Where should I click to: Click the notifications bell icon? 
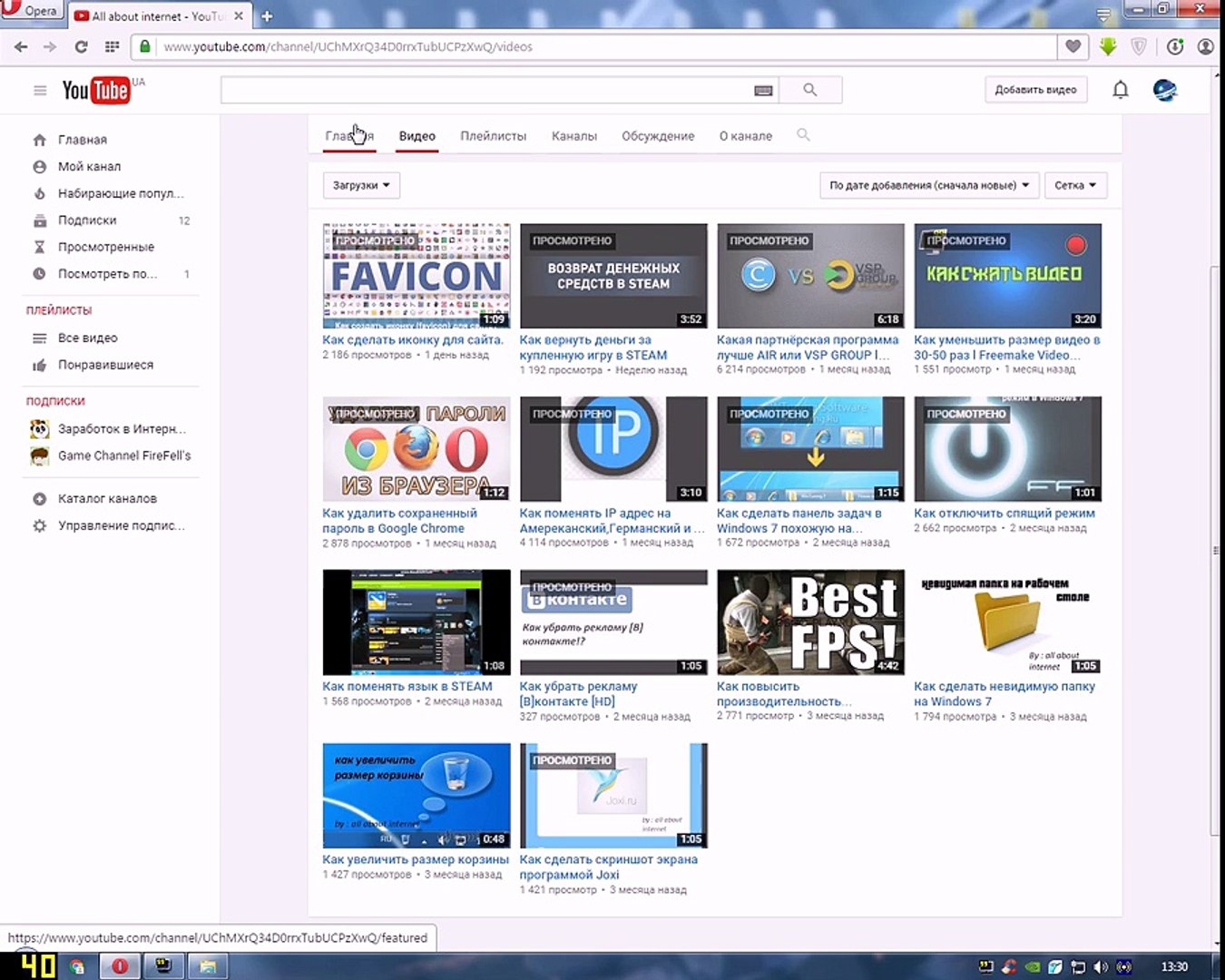(x=1121, y=90)
